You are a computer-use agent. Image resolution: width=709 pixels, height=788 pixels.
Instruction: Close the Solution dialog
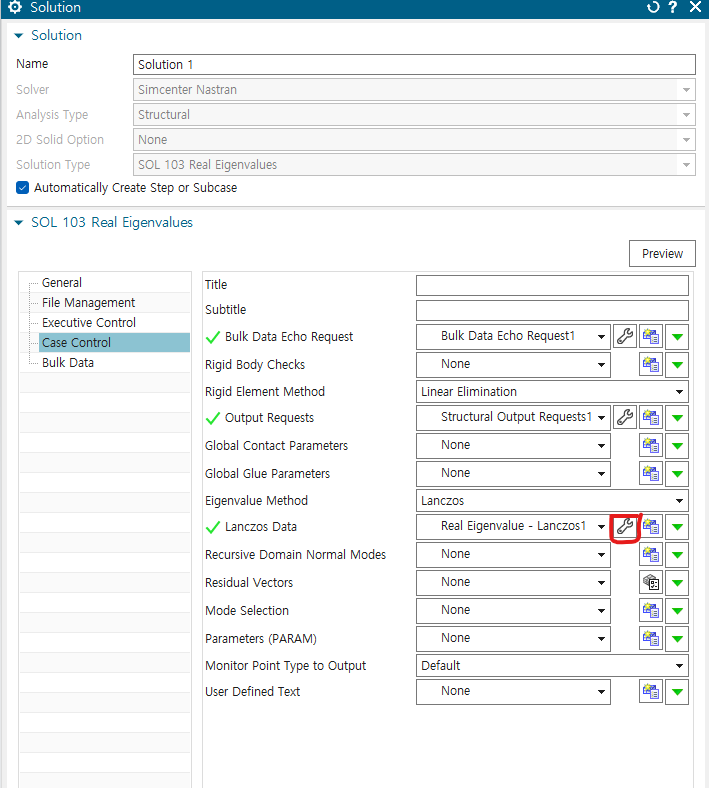click(695, 7)
